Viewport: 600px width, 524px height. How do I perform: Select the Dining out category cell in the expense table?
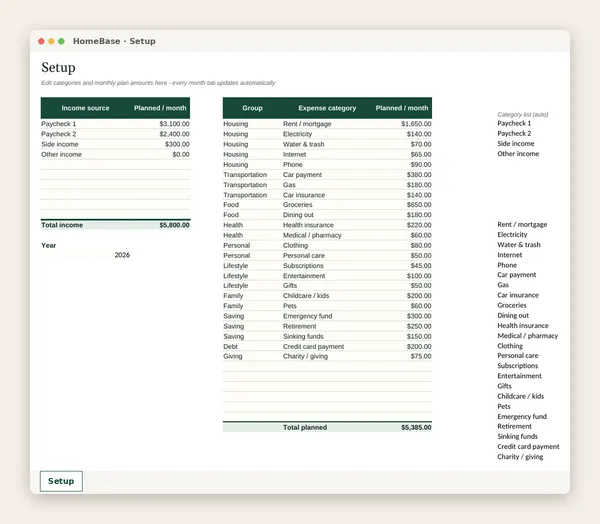pyautogui.click(x=298, y=215)
